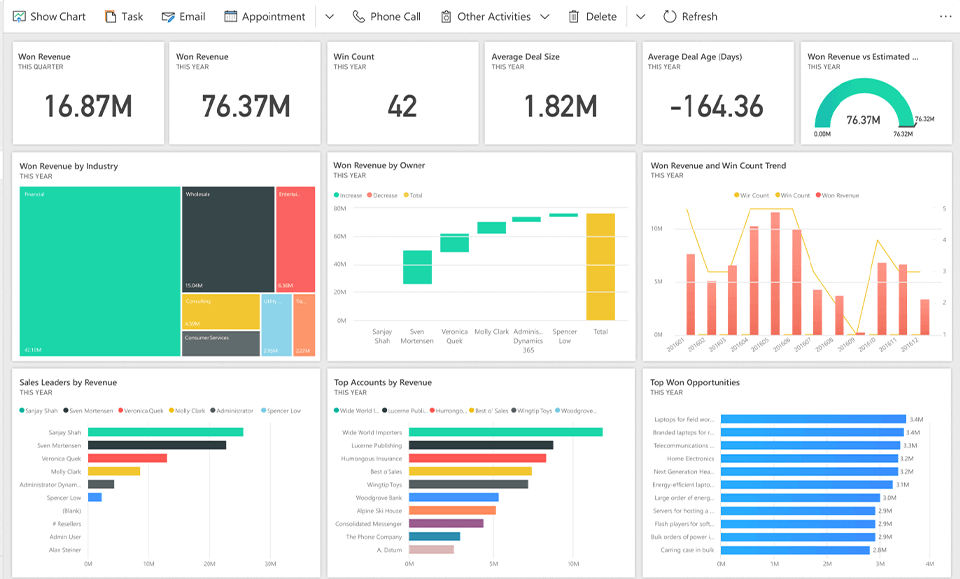Expand the chevron next to Appointment
Viewport: 960px width, 579px height.
tap(330, 17)
